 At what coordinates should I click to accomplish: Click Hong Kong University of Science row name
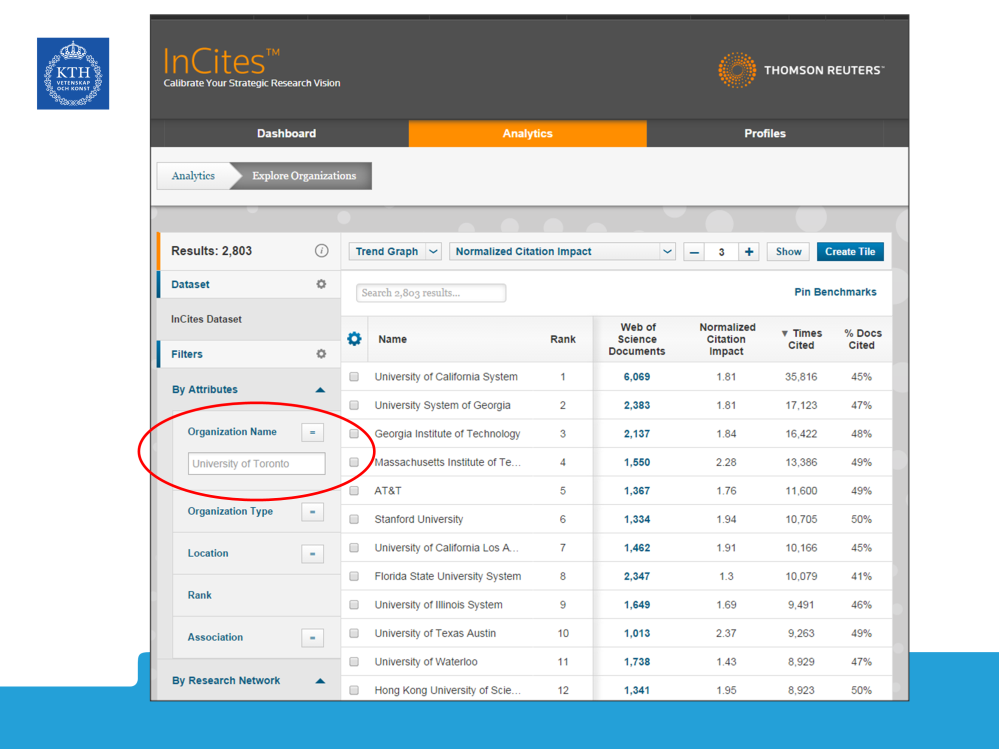447,690
